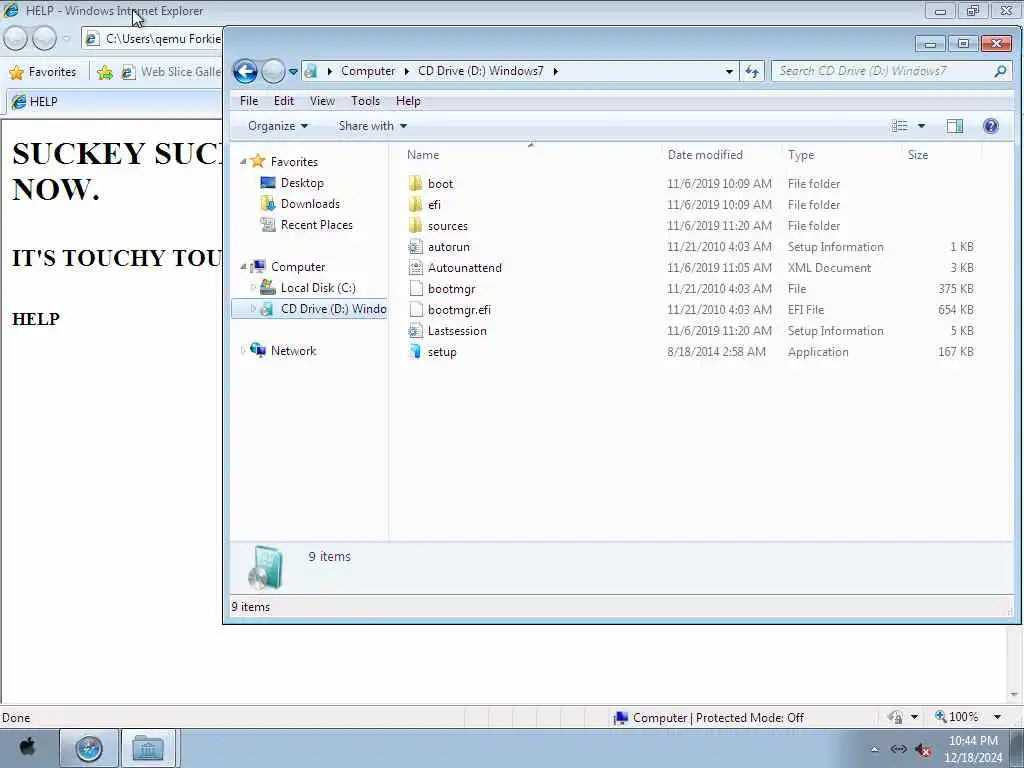Open the Edit menu

pyautogui.click(x=283, y=101)
